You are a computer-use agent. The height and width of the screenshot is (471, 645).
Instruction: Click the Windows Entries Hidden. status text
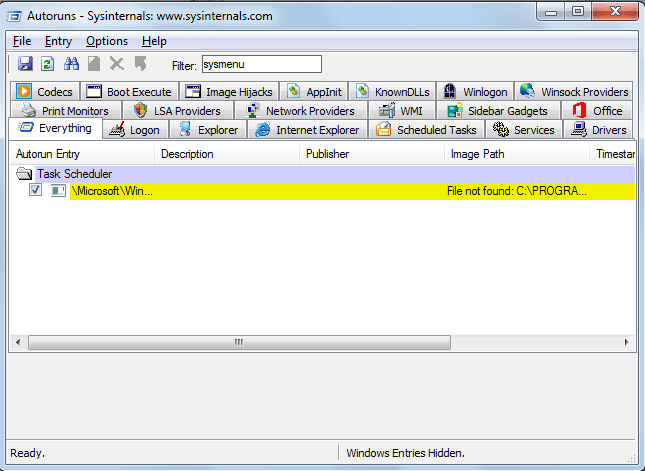coord(405,453)
